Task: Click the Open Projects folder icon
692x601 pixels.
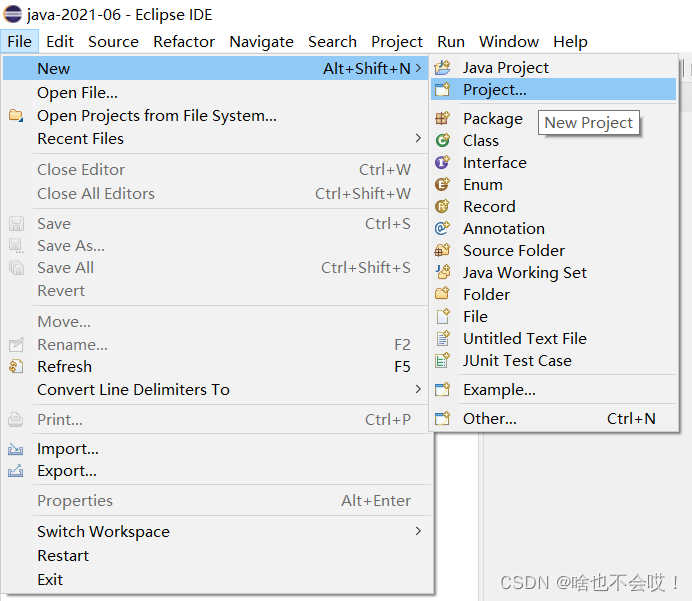Action: 16,116
